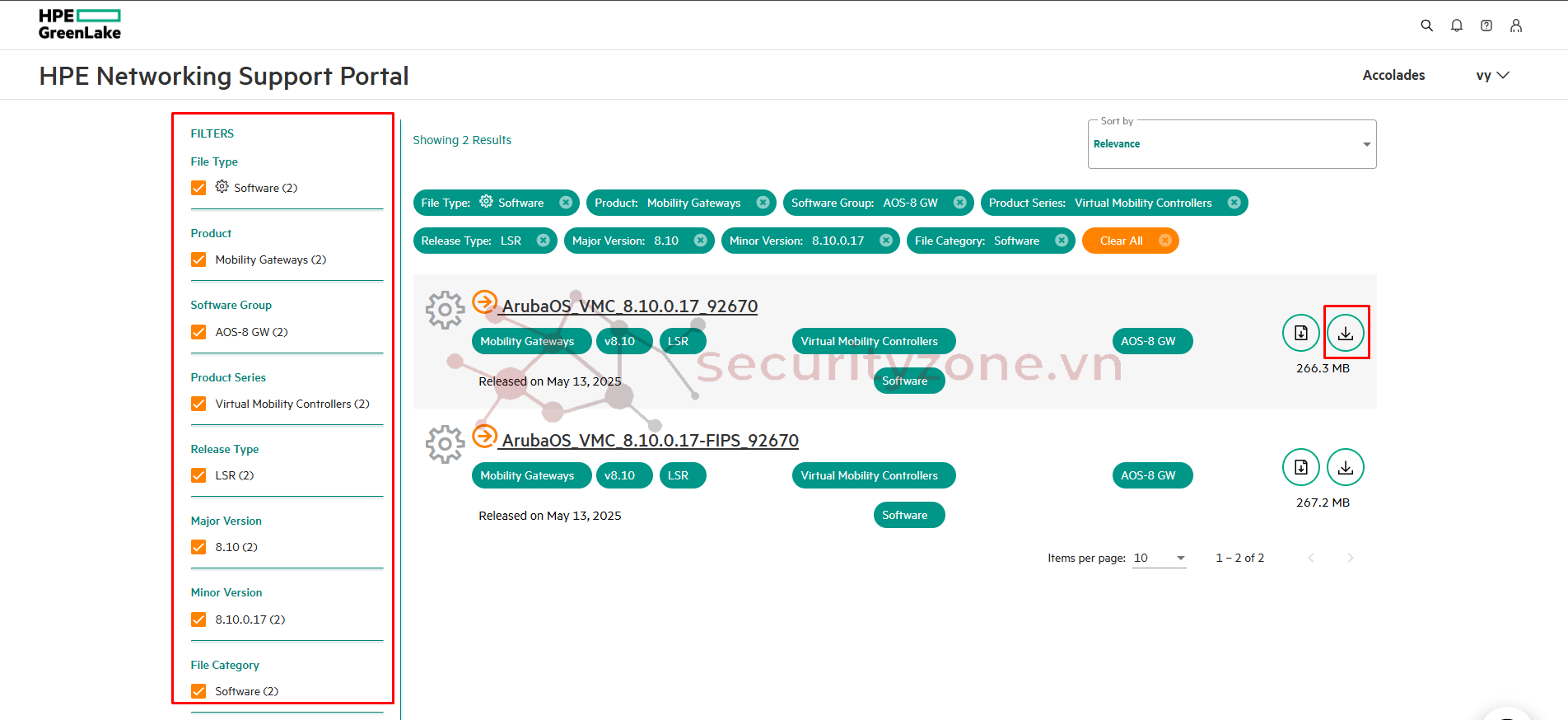Download ArubaOS_VMC_8.10.0.17-FIPS_92670 file (267.2 MB)
Image resolution: width=1568 pixels, height=720 pixels.
(1346, 467)
